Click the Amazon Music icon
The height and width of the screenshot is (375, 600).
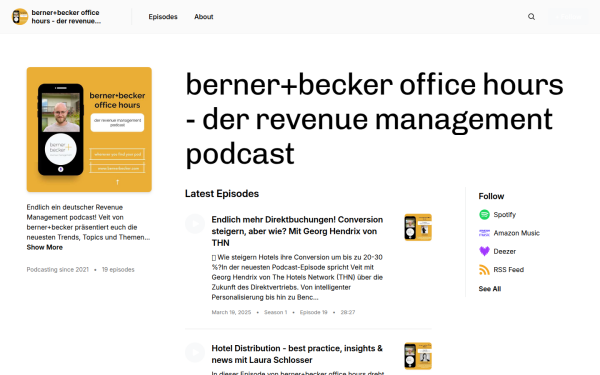coord(484,233)
